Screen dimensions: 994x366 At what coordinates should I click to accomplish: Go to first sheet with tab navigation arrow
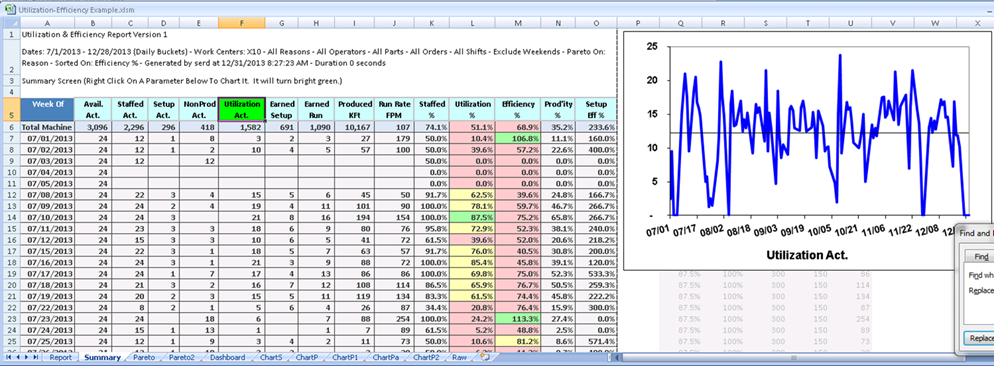coord(9,358)
